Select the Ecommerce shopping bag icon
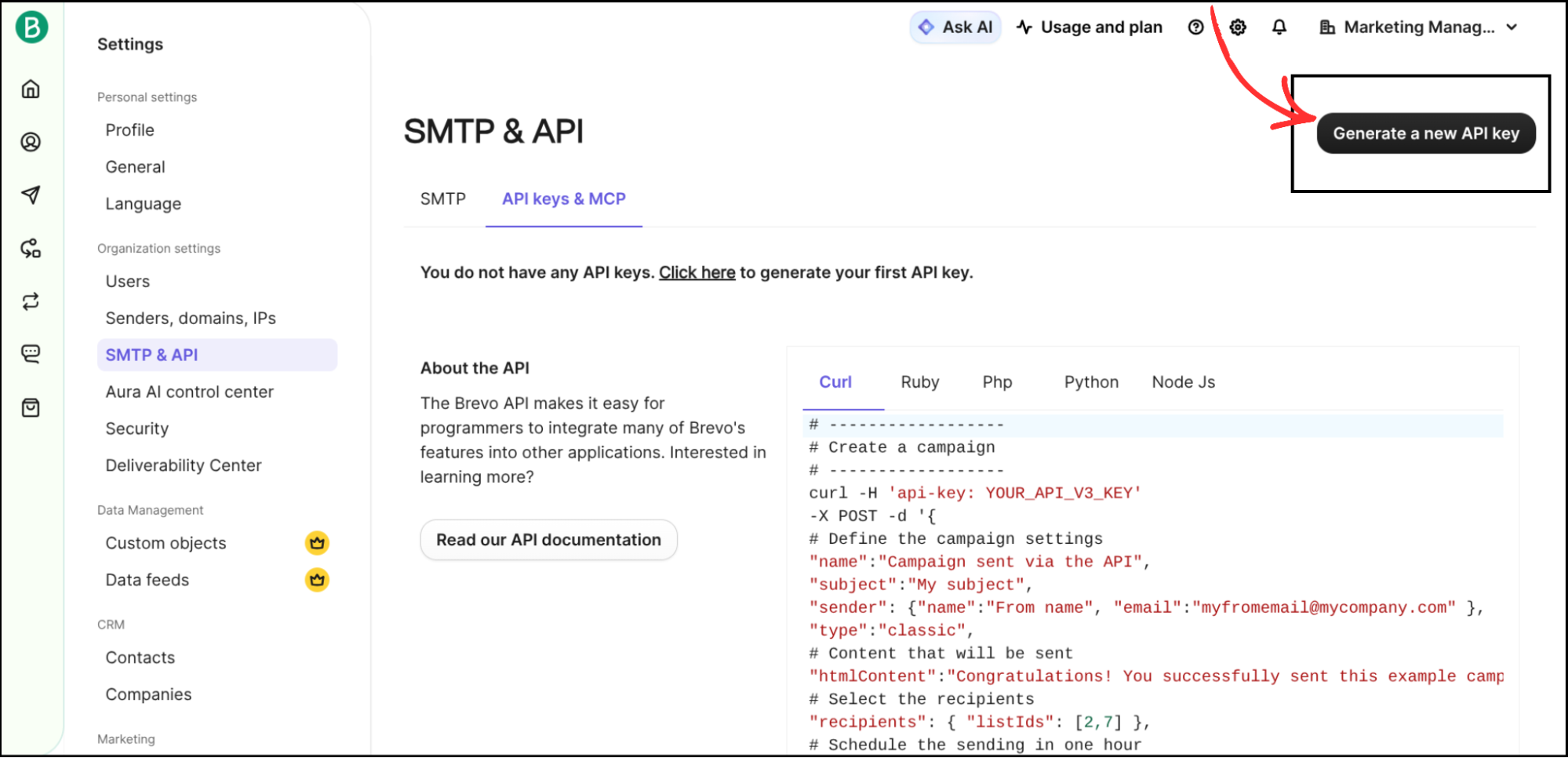Viewport: 1568px width, 758px height. click(30, 407)
